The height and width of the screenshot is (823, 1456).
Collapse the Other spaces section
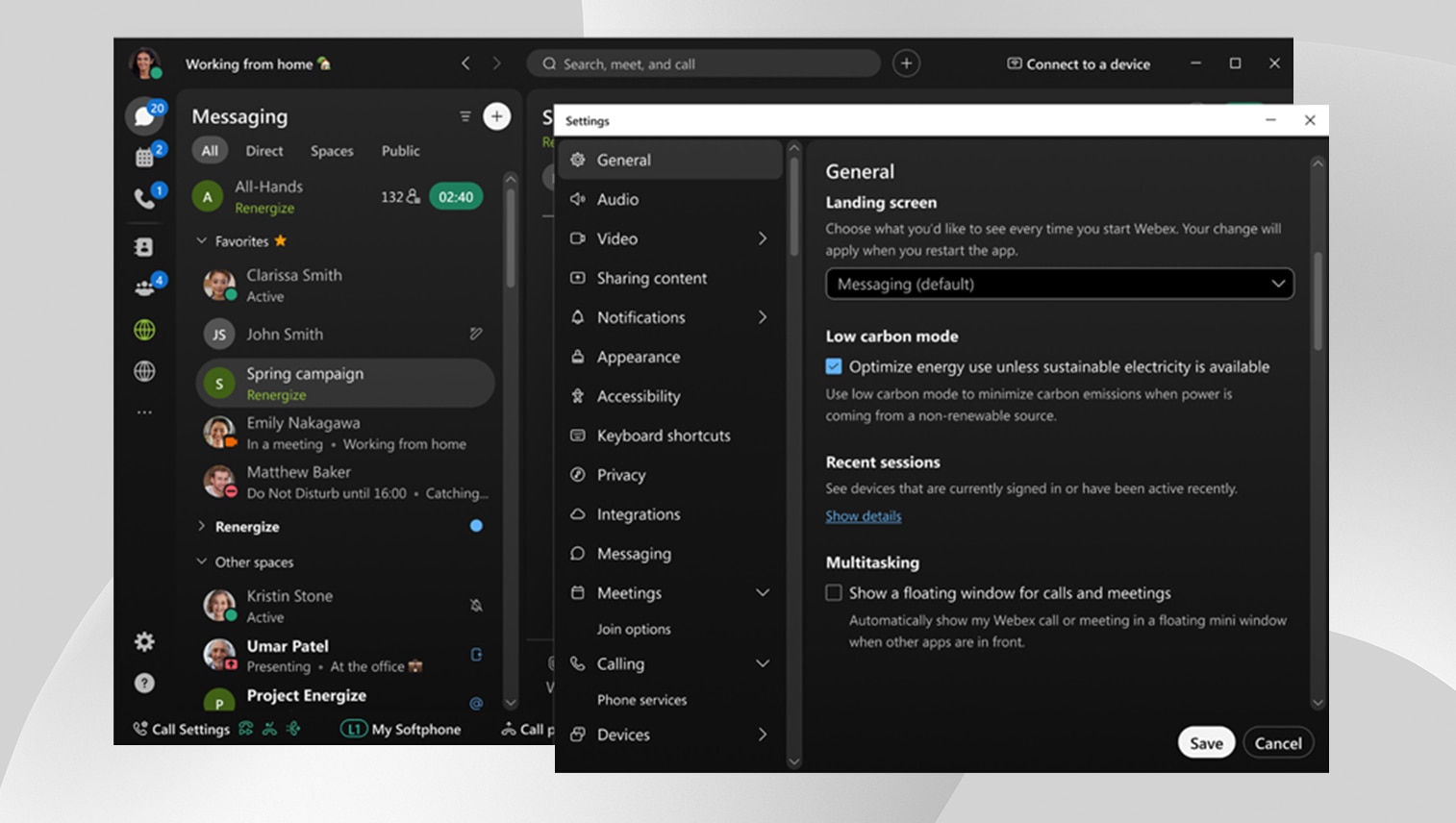[x=201, y=561]
